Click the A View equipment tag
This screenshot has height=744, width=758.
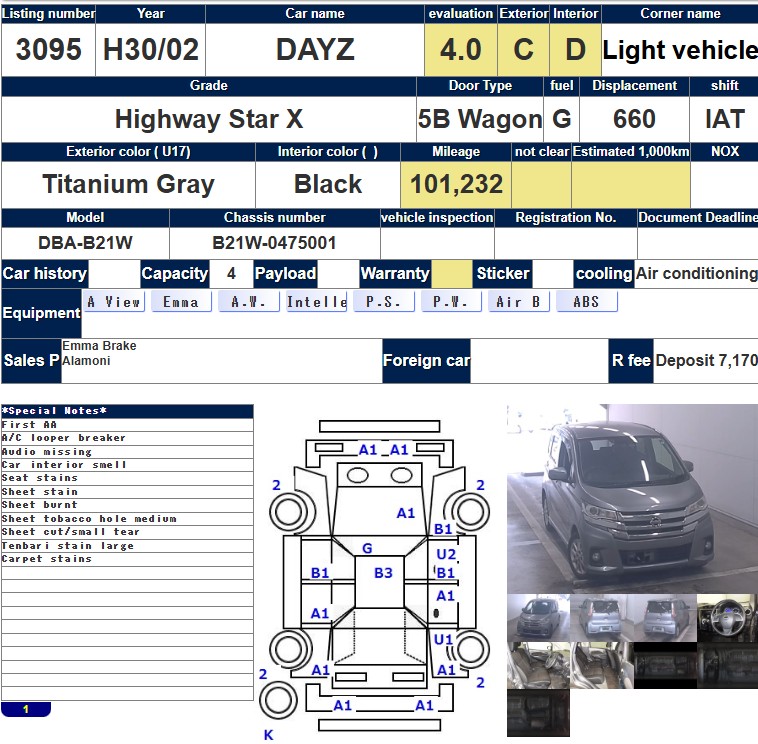coord(114,302)
